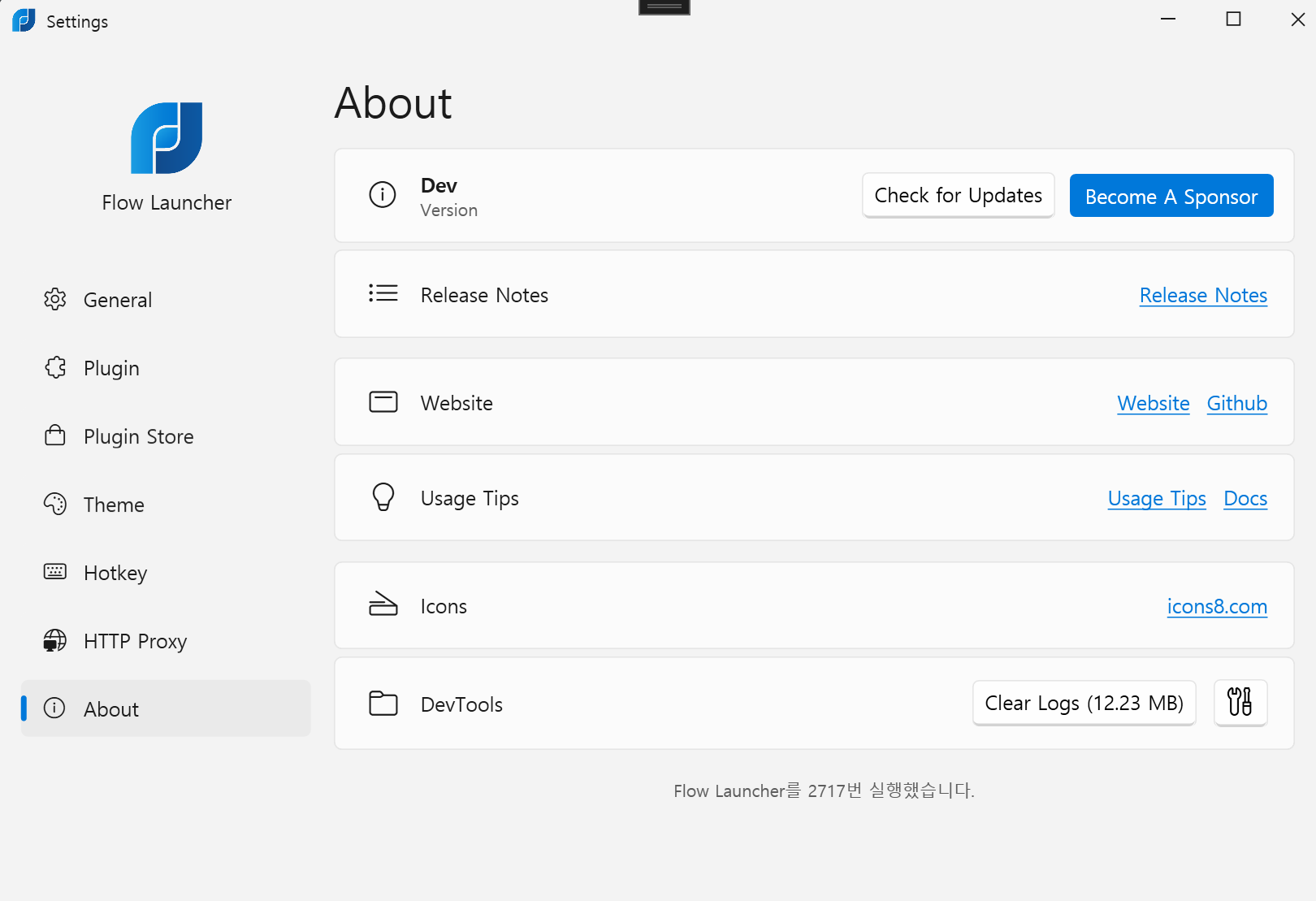Click the list icon beside Release Notes
The height and width of the screenshot is (901, 1316).
pos(383,292)
